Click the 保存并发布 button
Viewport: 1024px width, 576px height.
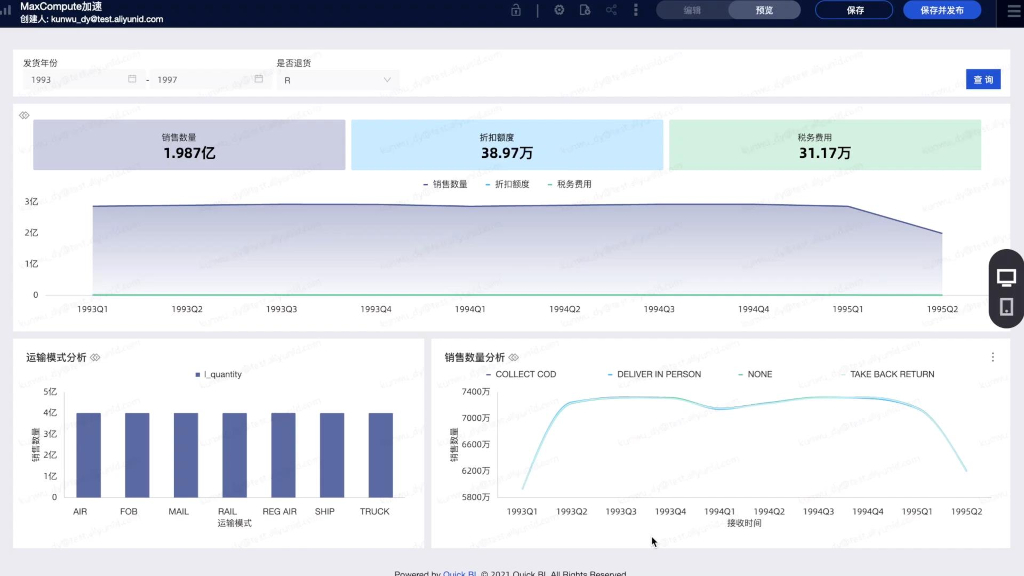click(942, 10)
